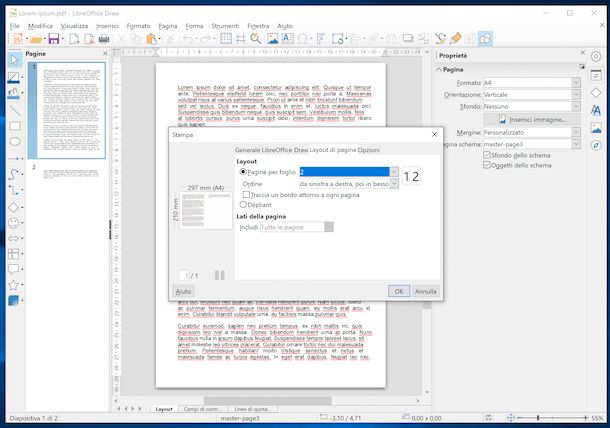Click the New document toolbar icon
Image resolution: width=610 pixels, height=428 pixels.
coord(18,39)
